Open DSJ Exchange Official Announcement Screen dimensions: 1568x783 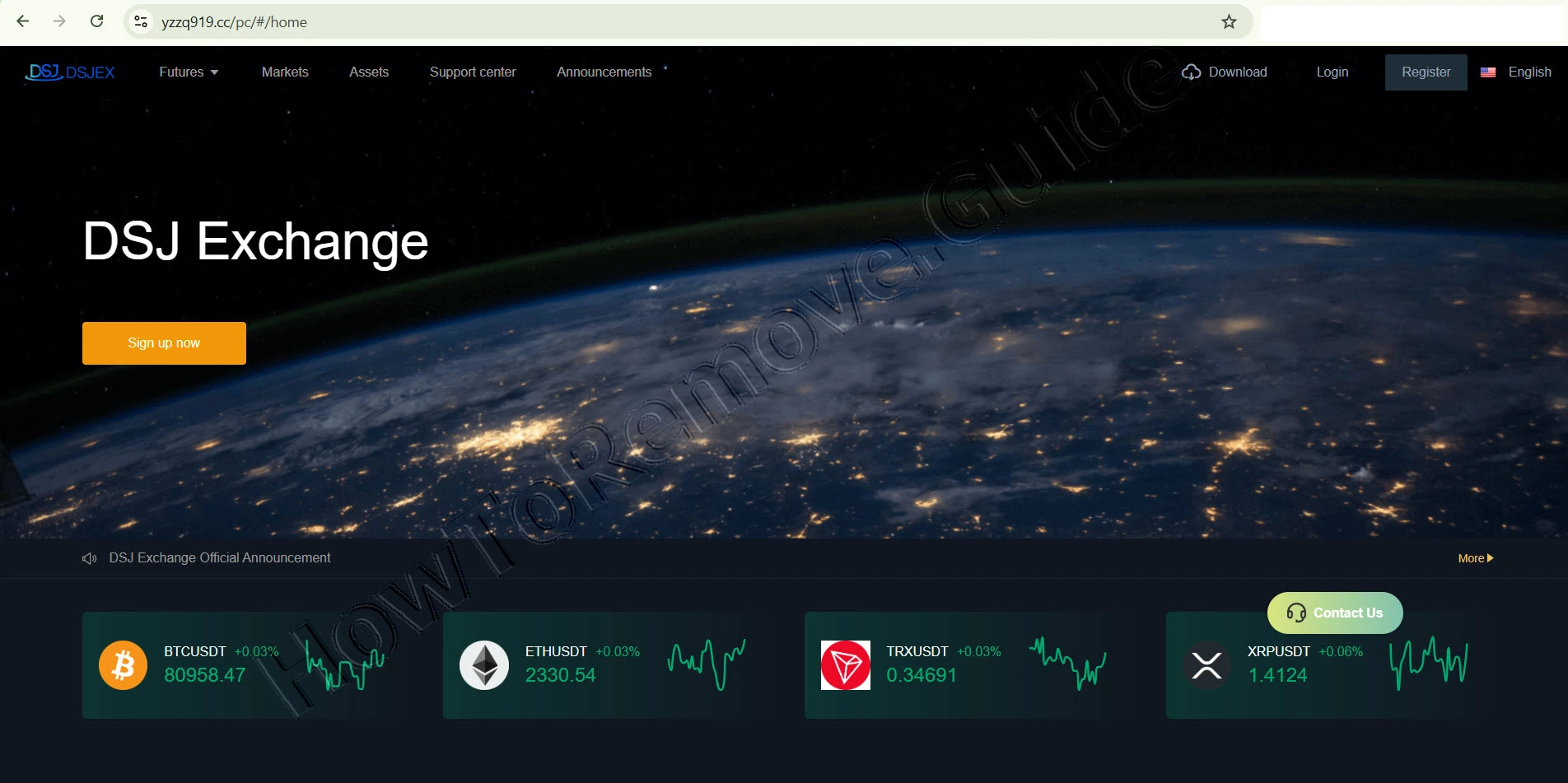pos(220,558)
